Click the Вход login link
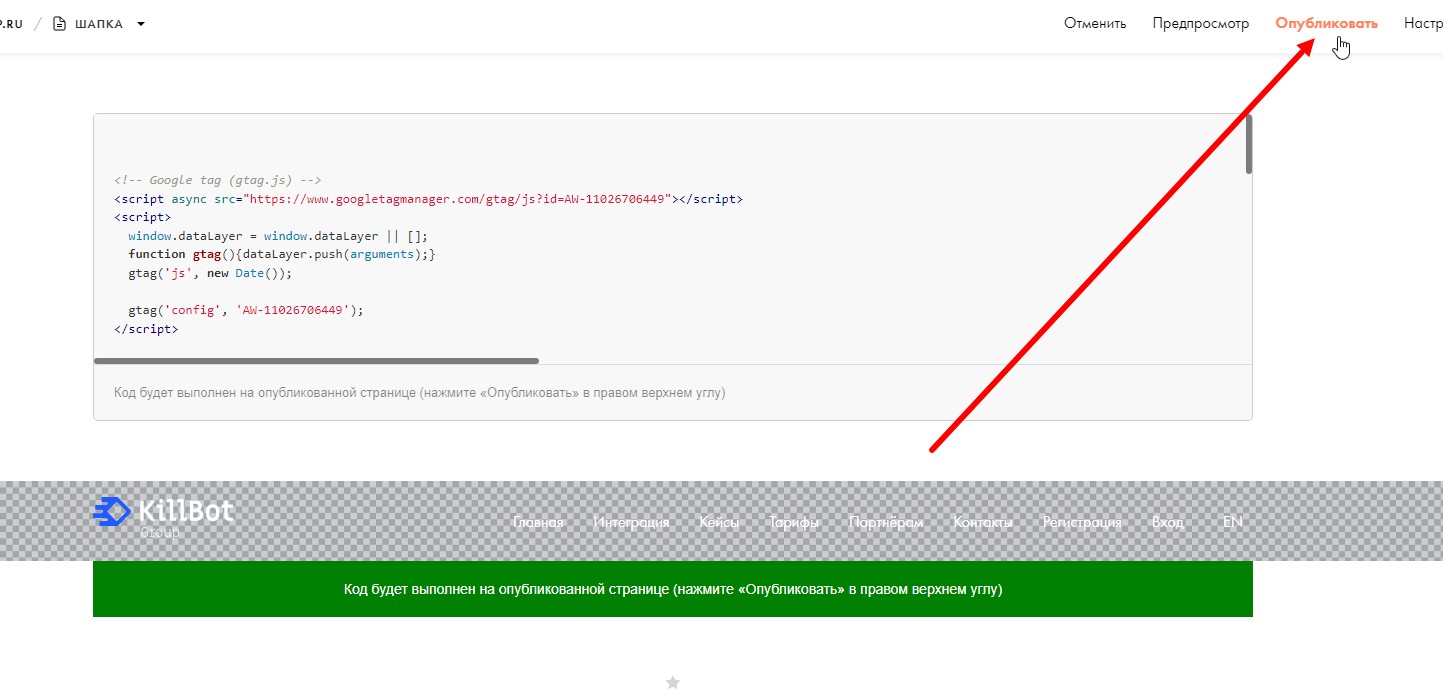Viewport: 1443px width, 700px height. point(1167,522)
